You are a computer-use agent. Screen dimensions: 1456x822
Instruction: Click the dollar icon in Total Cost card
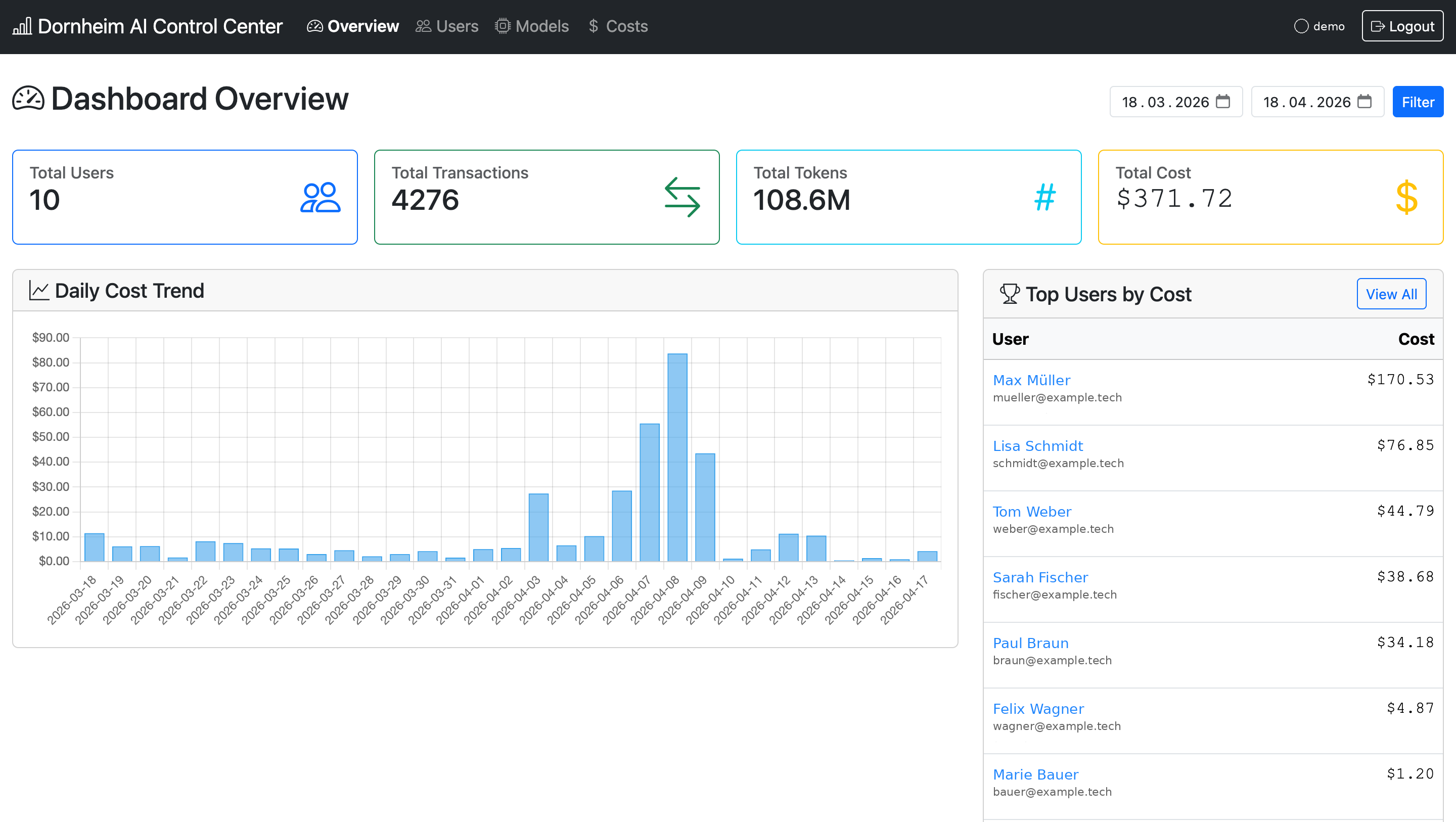click(1407, 197)
